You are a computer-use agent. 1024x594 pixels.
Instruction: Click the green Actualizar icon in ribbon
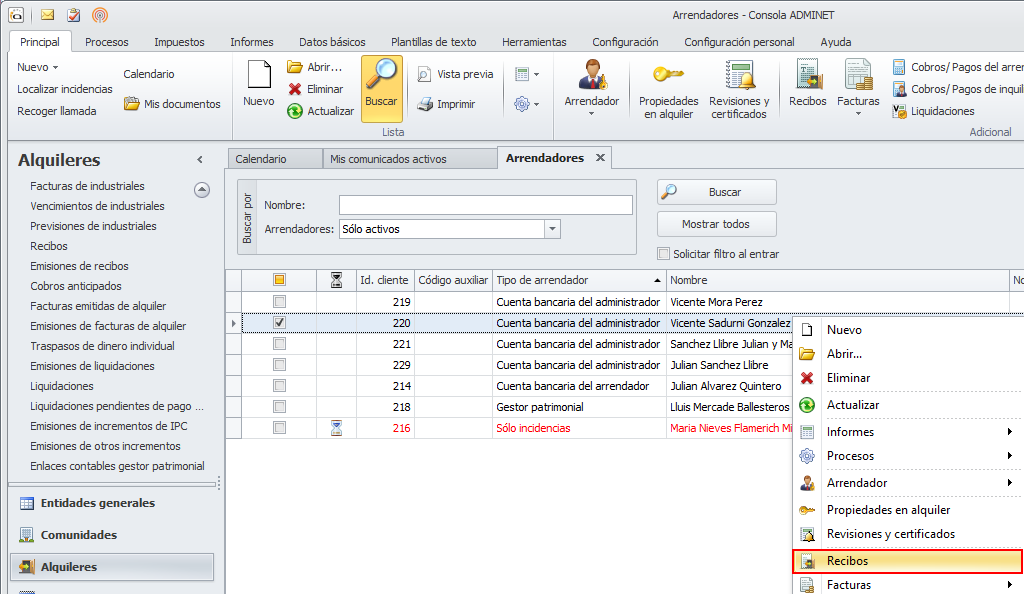pyautogui.click(x=295, y=111)
